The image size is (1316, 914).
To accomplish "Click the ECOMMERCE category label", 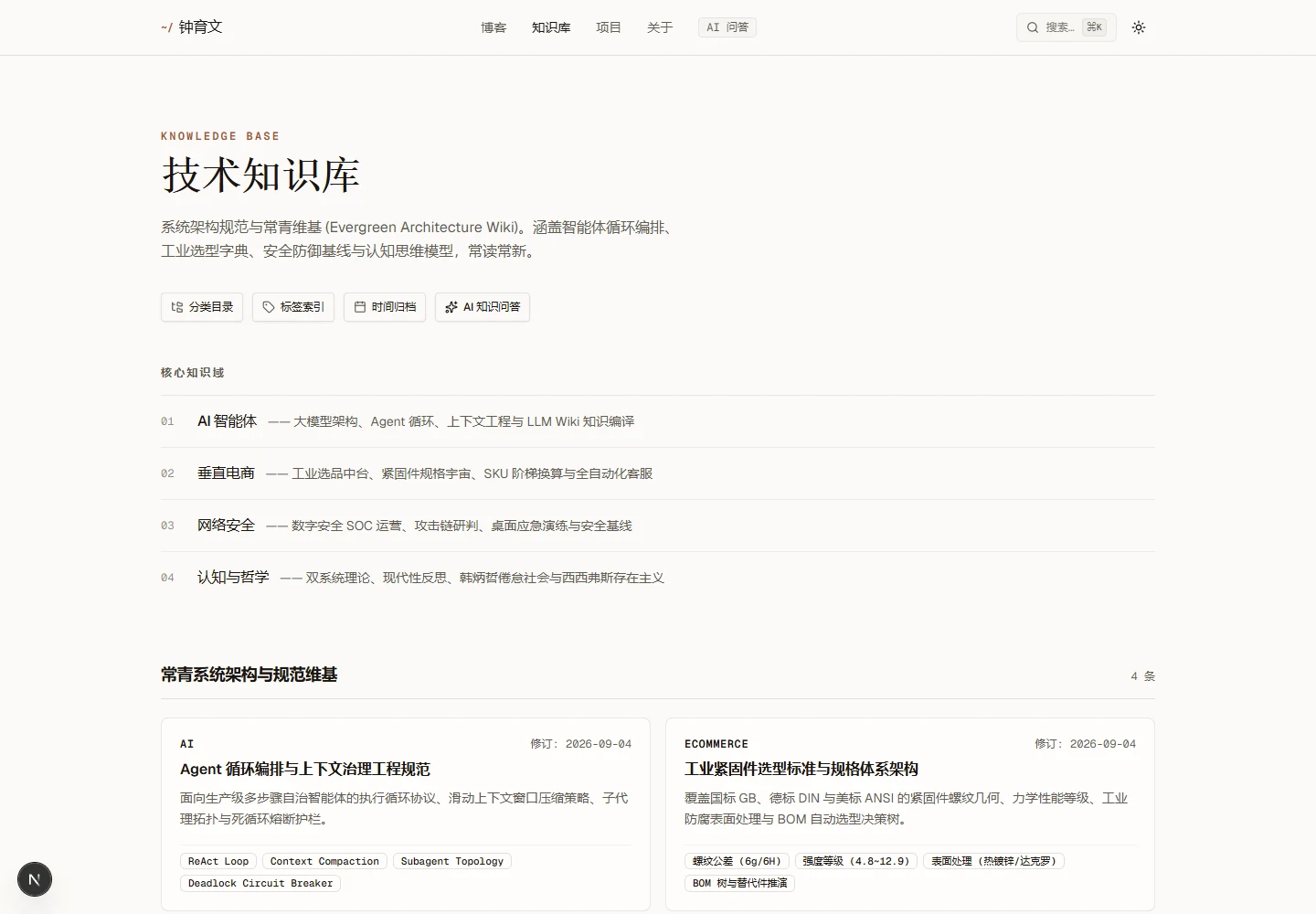I will click(x=716, y=744).
